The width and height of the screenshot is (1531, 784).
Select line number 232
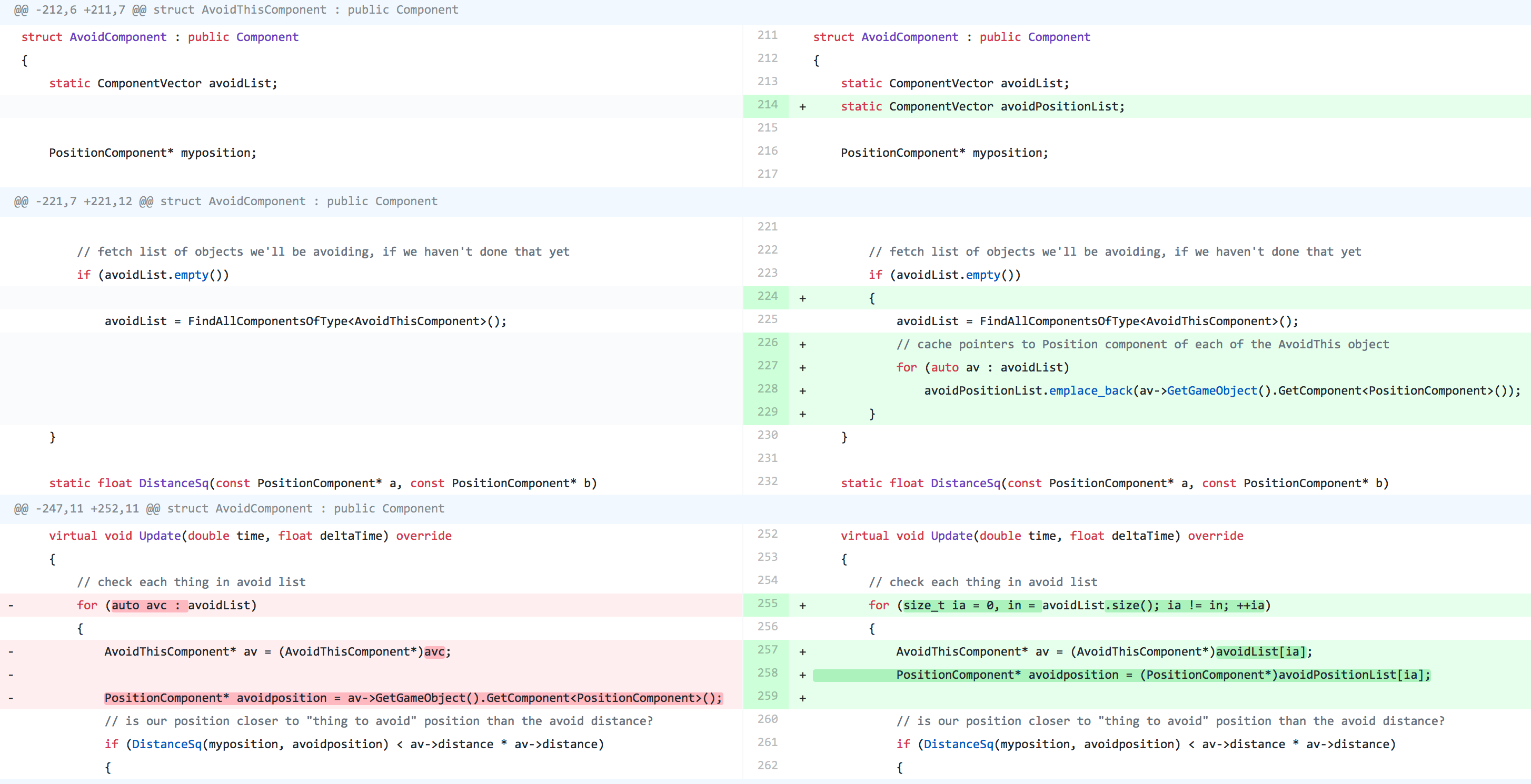(767, 481)
